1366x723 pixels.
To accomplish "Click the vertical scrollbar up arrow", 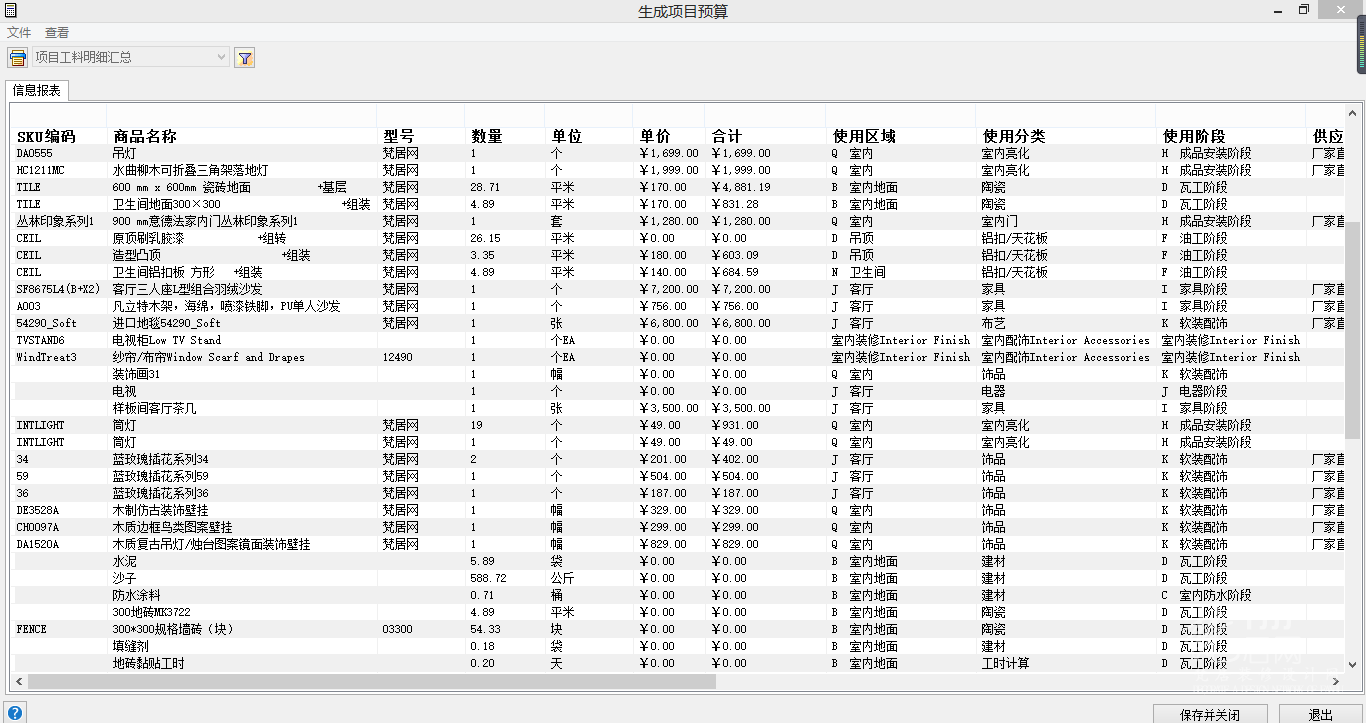I will (1352, 113).
